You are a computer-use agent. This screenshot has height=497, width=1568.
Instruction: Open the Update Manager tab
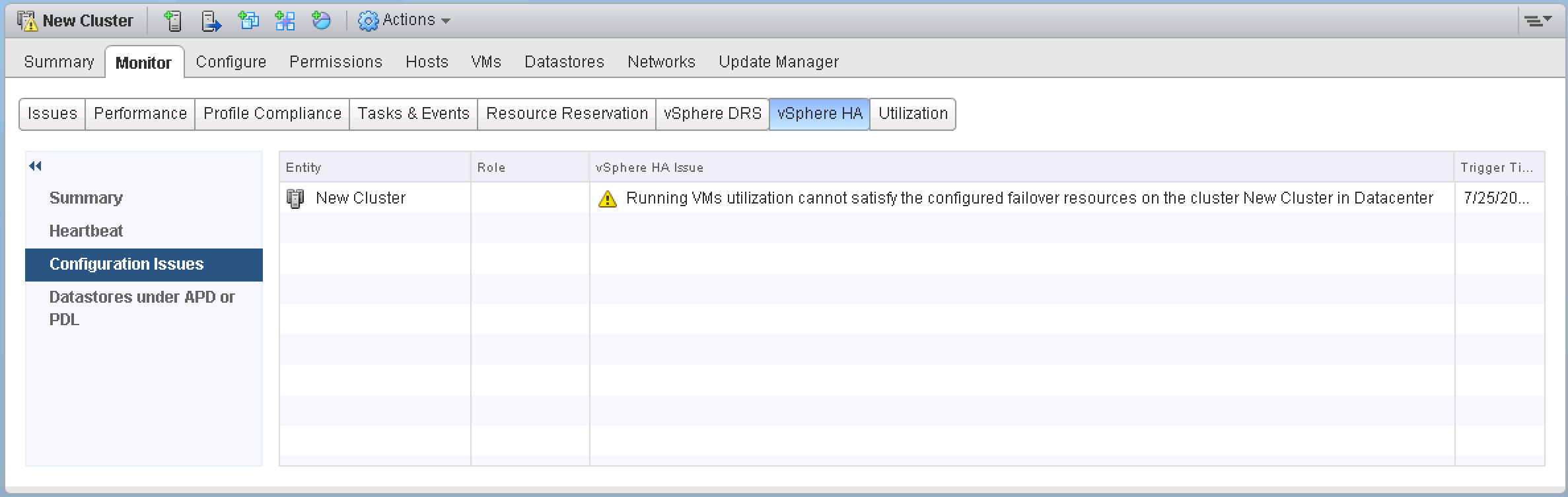tap(779, 62)
